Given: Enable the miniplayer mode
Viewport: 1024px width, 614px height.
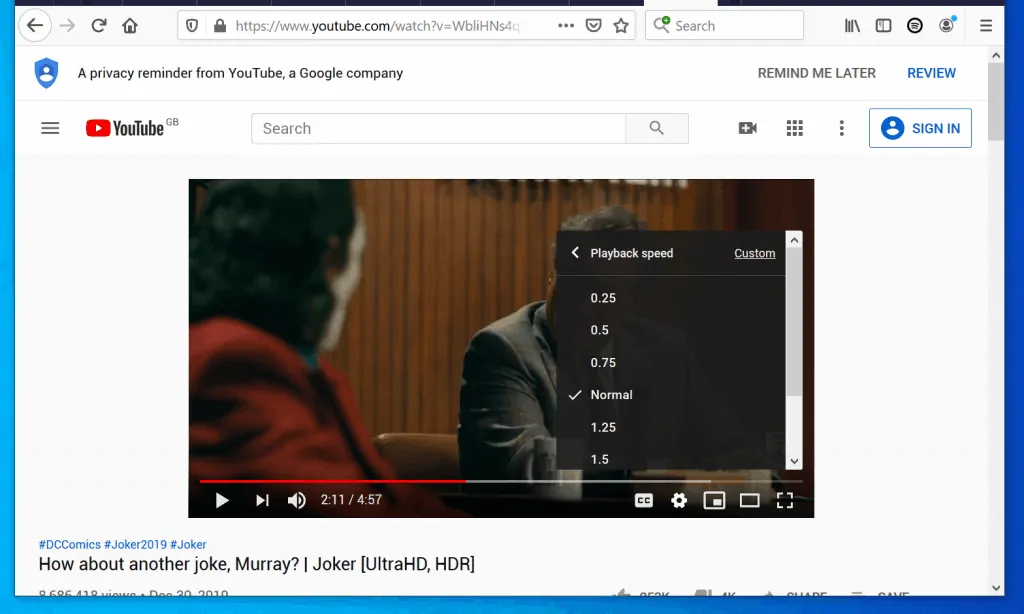Looking at the screenshot, I should pos(714,500).
